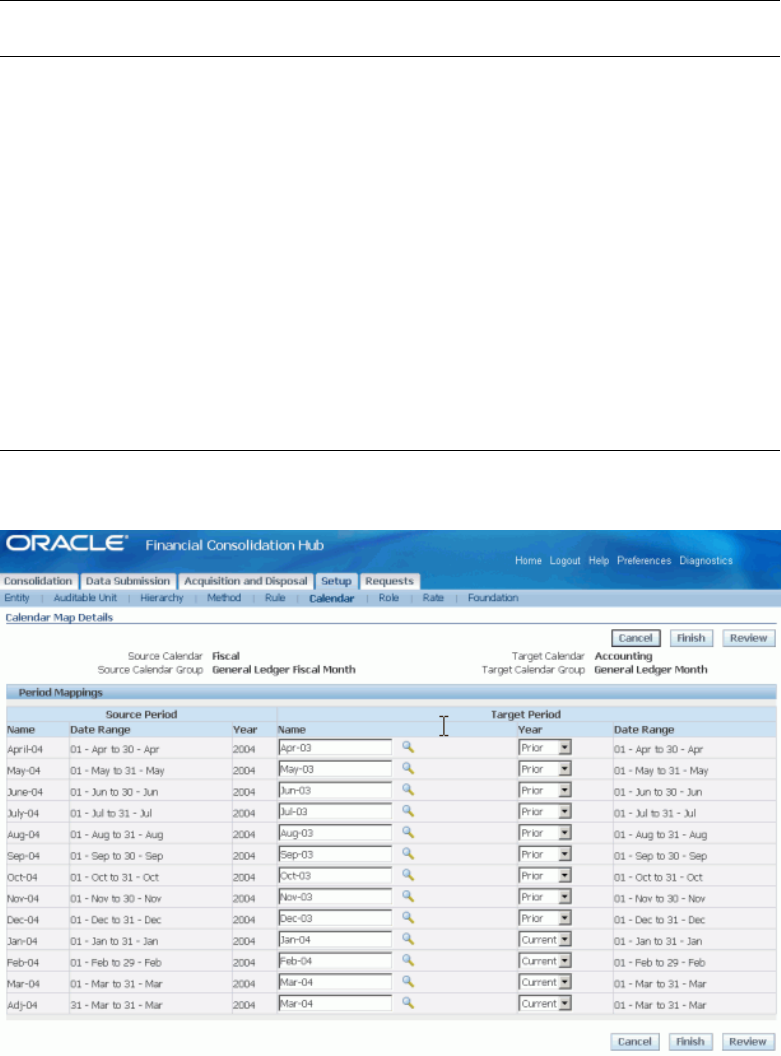
Task: Open the Diagnostics link
Action: click(706, 560)
